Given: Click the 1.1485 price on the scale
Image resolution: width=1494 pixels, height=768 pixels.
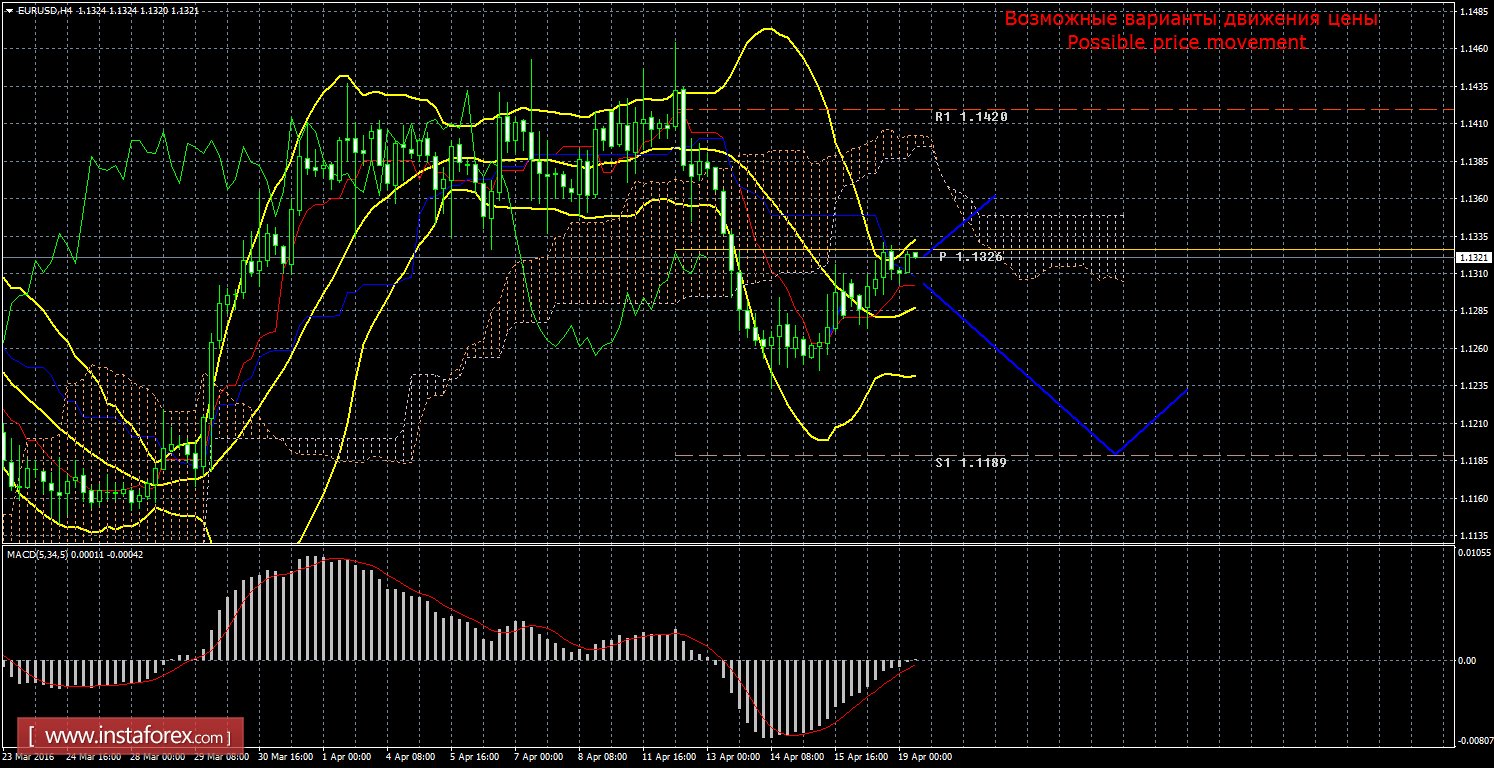Looking at the screenshot, I should click(x=1473, y=12).
